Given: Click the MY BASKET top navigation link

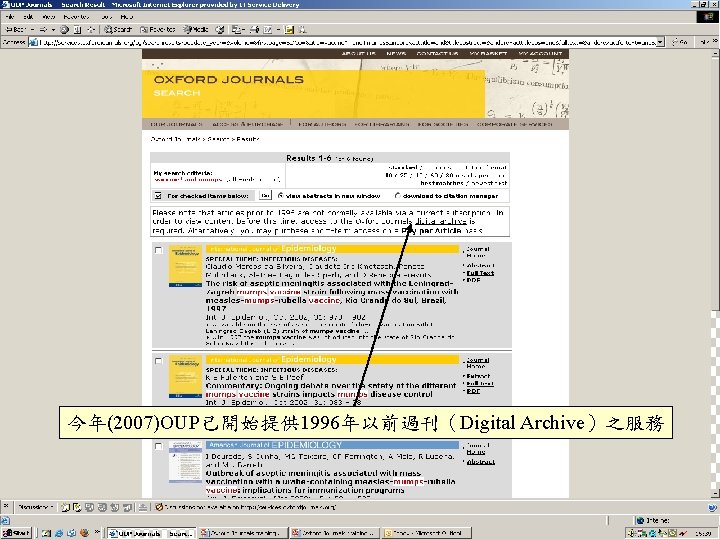Looking at the screenshot, I should coord(488,54).
